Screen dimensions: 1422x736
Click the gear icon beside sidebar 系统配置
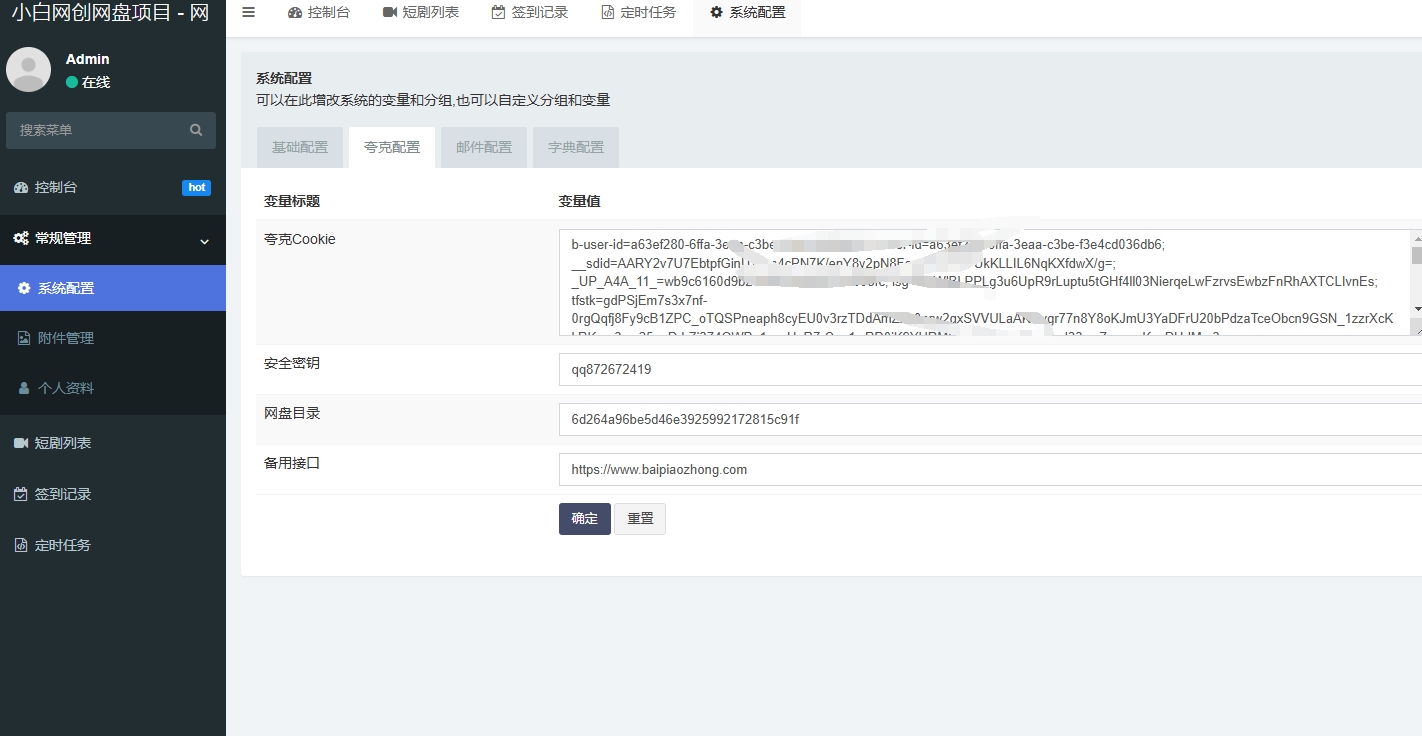[24, 288]
